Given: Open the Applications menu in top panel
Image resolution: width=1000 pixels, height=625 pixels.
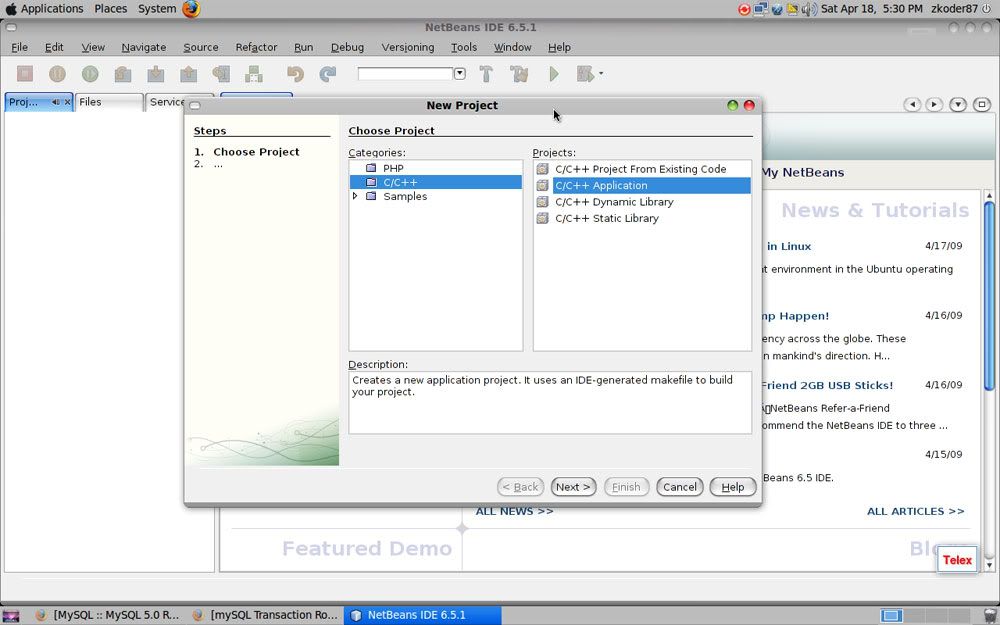Looking at the screenshot, I should [x=52, y=9].
